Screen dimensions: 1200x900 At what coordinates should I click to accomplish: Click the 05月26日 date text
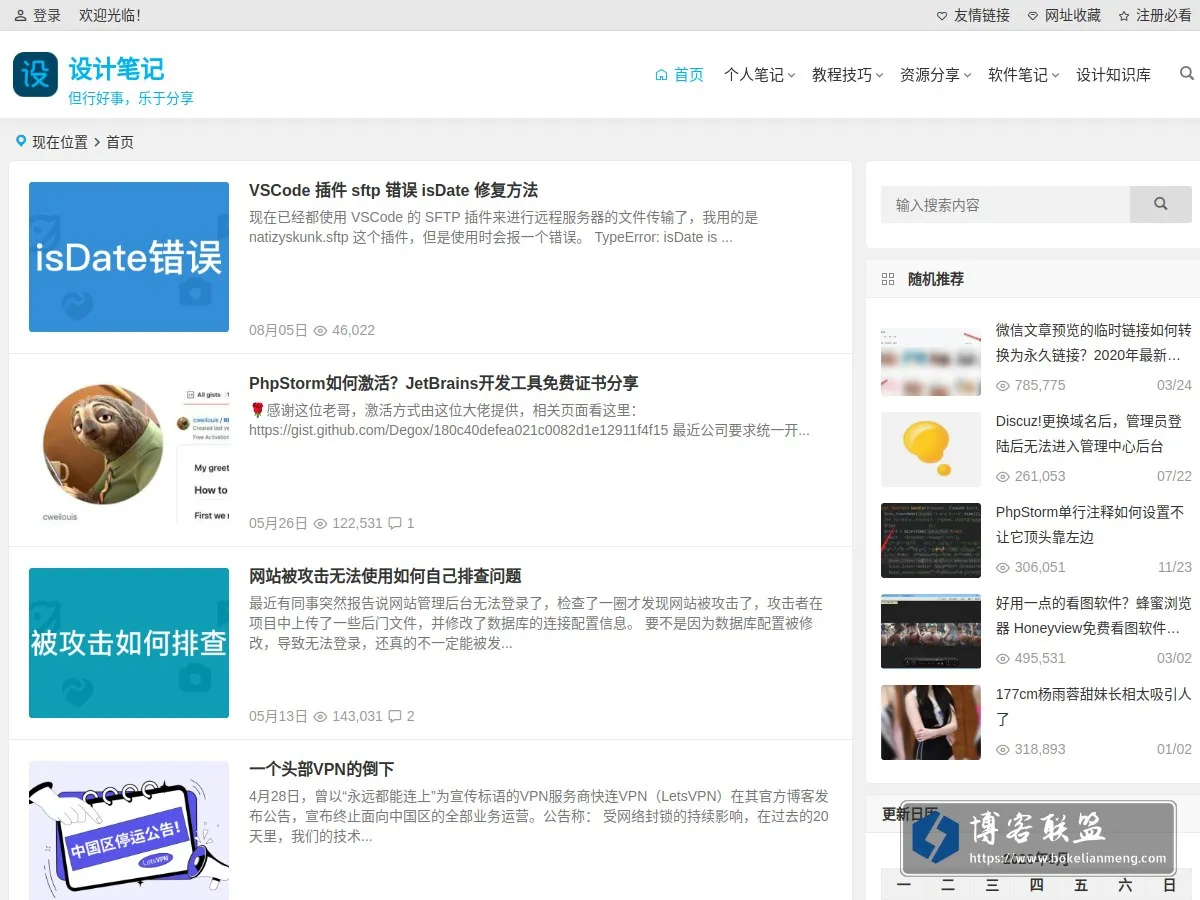[x=278, y=523]
